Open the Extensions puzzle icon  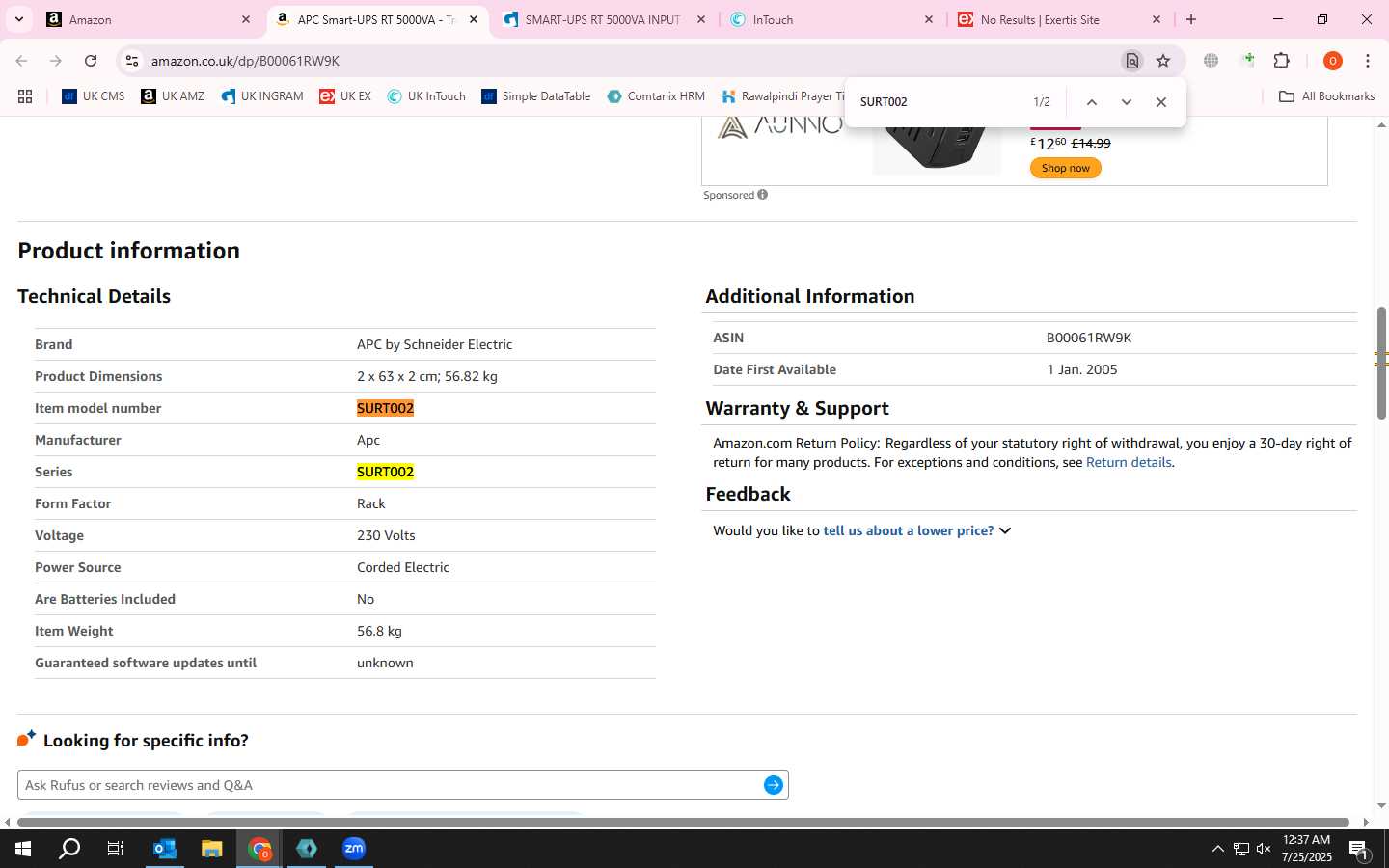pyautogui.click(x=1281, y=61)
